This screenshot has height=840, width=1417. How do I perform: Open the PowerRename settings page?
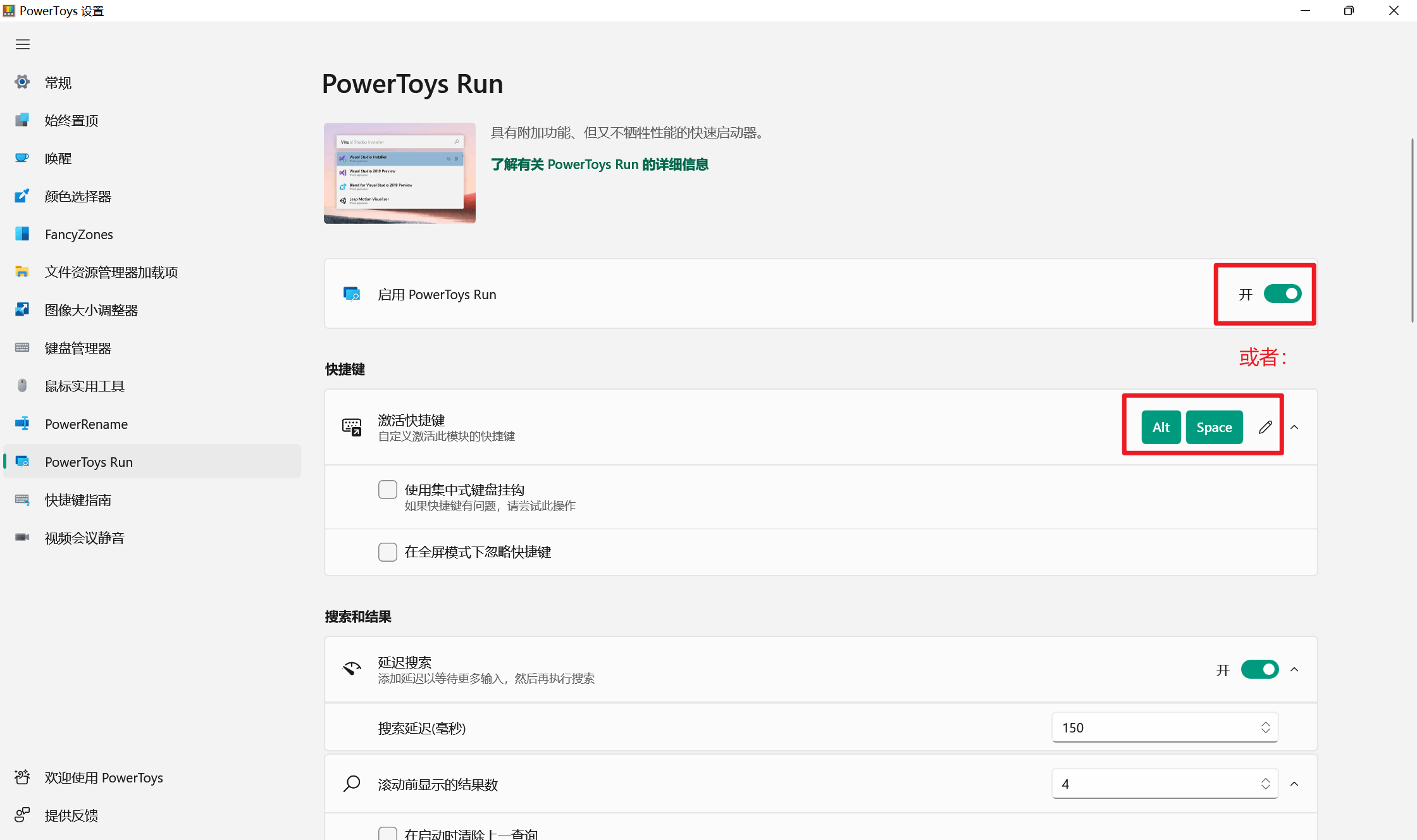(86, 424)
